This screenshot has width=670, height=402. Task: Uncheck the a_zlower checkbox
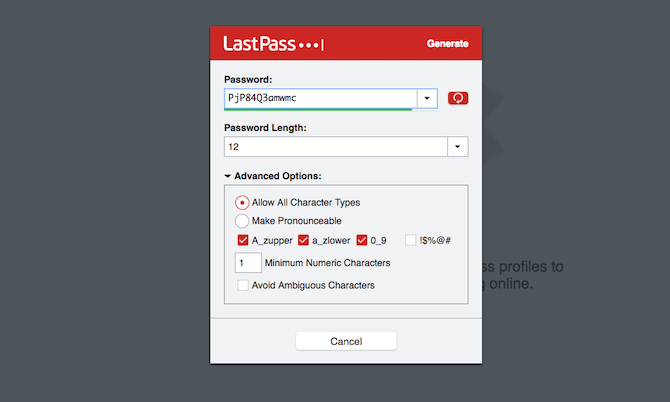click(303, 240)
